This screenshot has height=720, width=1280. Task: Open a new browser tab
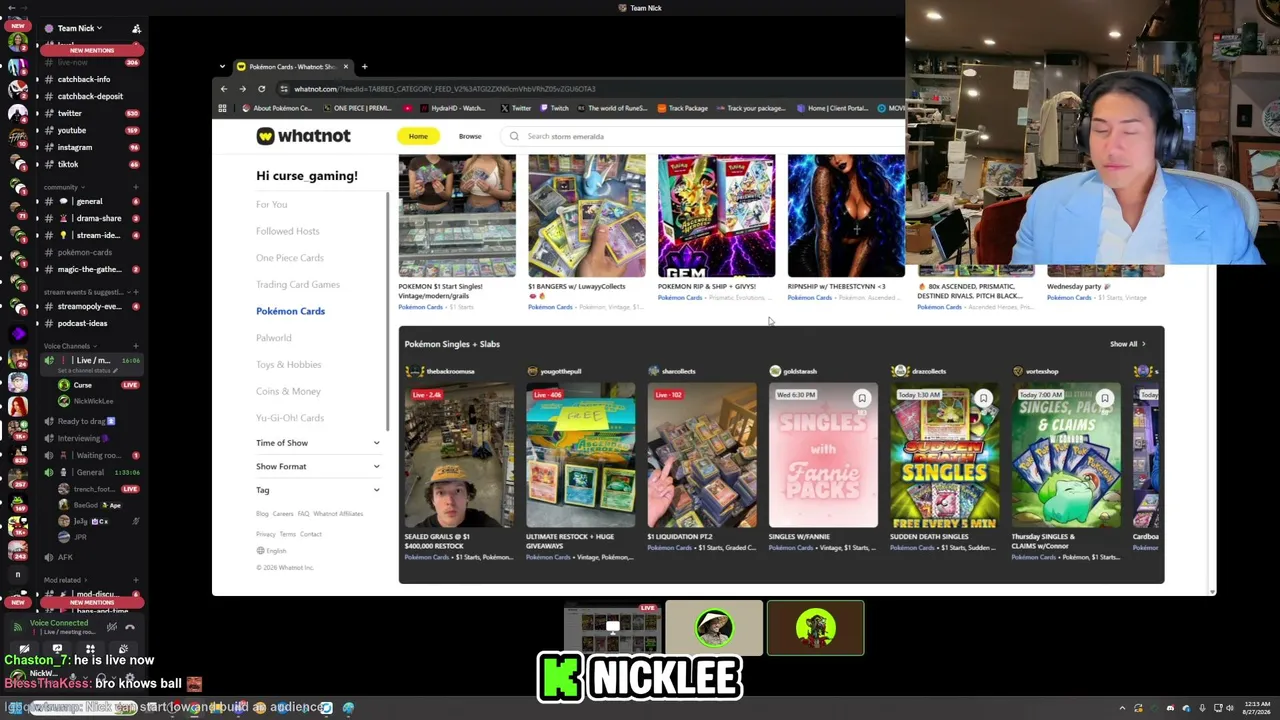364,67
